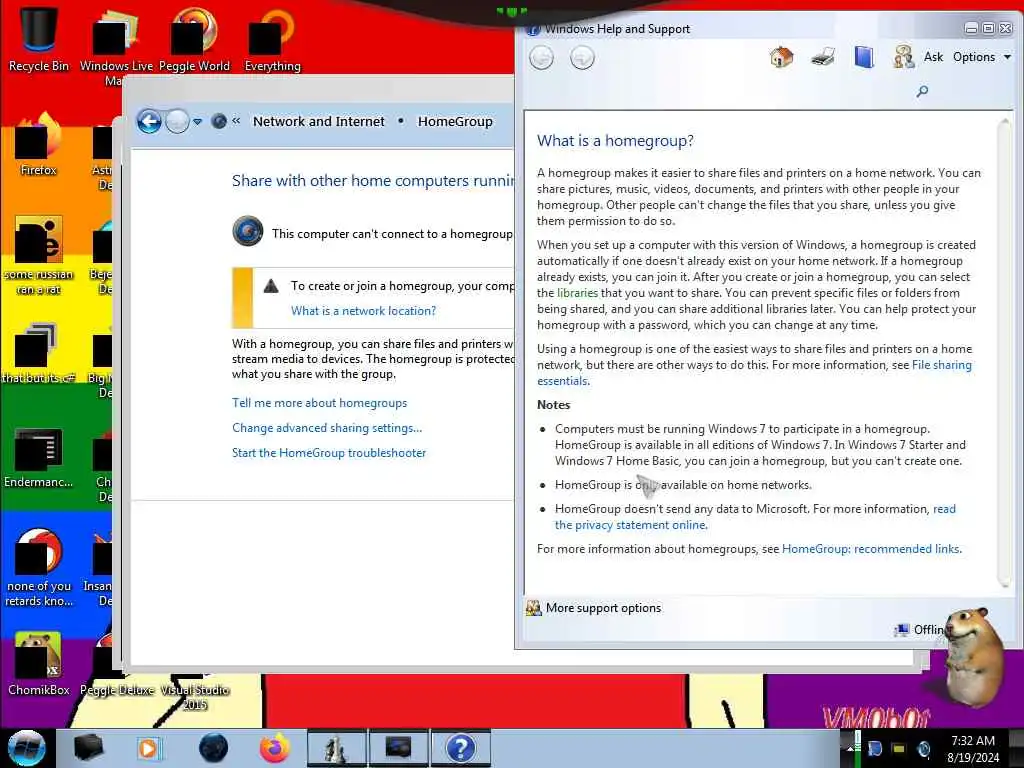Click More support options
1024x768 pixels.
coord(603,608)
